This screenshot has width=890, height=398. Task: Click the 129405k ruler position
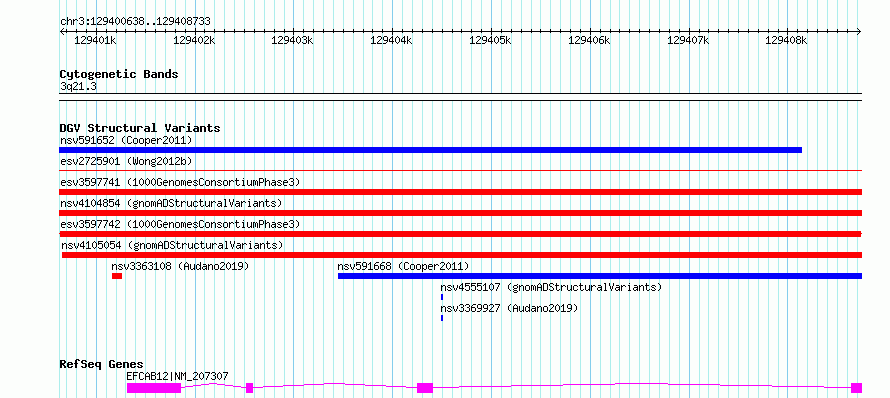[x=491, y=40]
